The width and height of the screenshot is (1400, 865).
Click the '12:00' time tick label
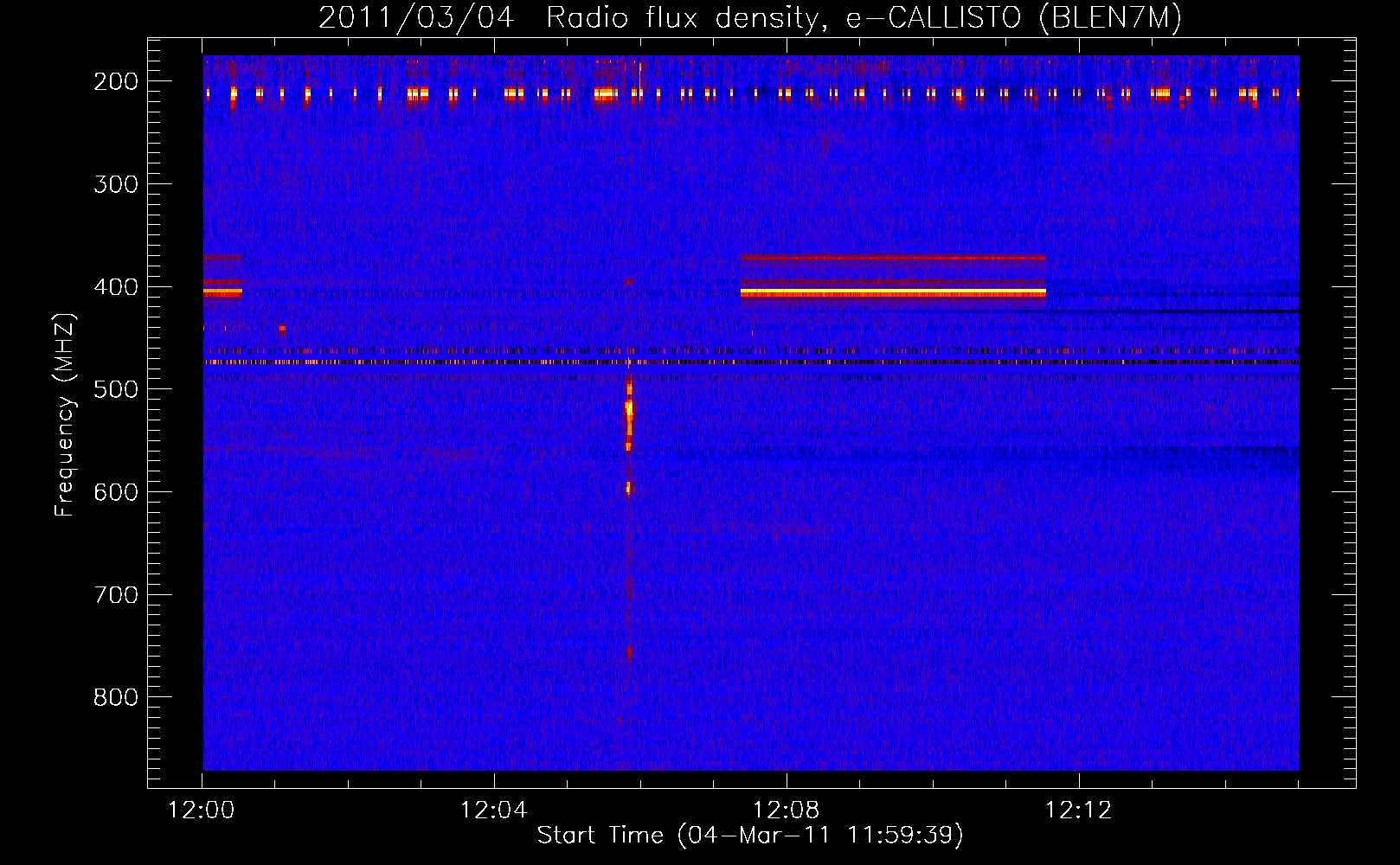pos(202,811)
